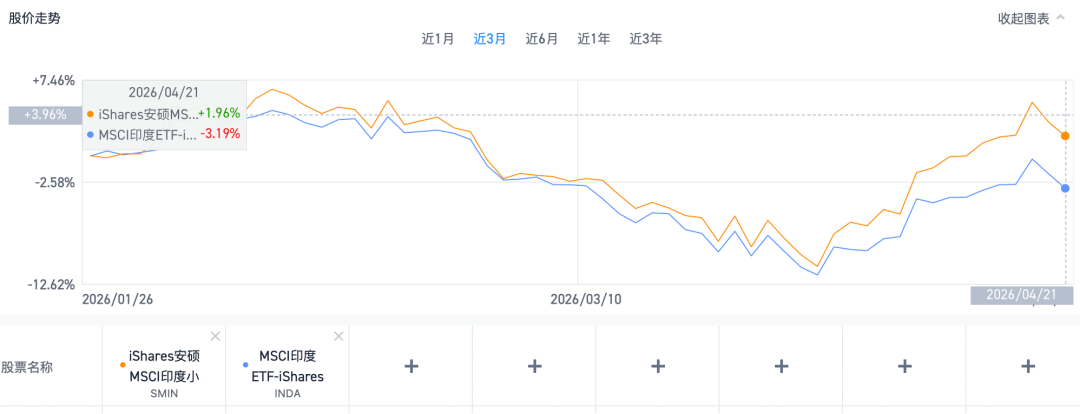Image resolution: width=1080 pixels, height=414 pixels.
Task: Click the blue endpoint marker on INDA line
Action: pyautogui.click(x=1065, y=188)
